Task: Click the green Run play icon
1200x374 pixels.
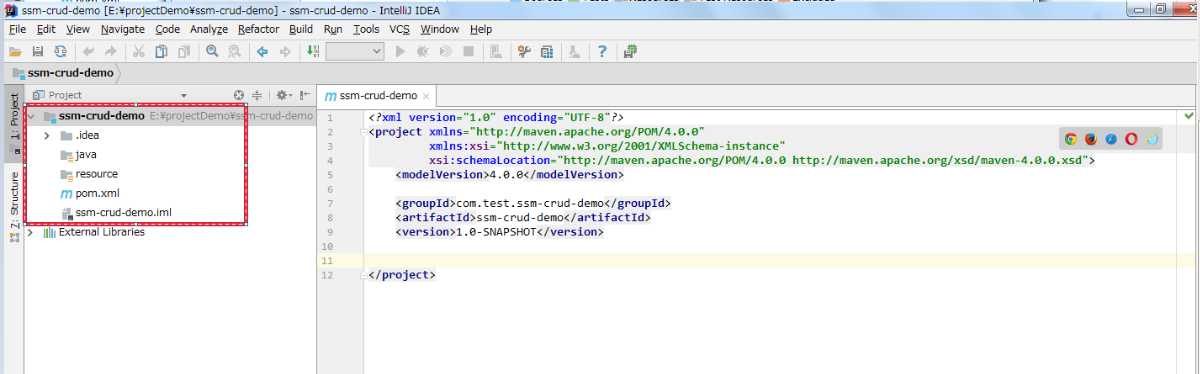Action: pyautogui.click(x=400, y=51)
